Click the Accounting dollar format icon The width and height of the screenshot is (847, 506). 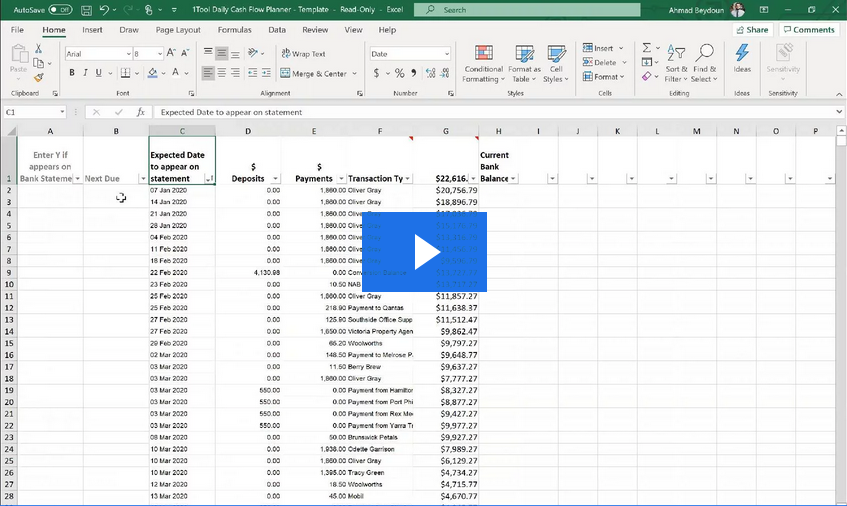376,72
